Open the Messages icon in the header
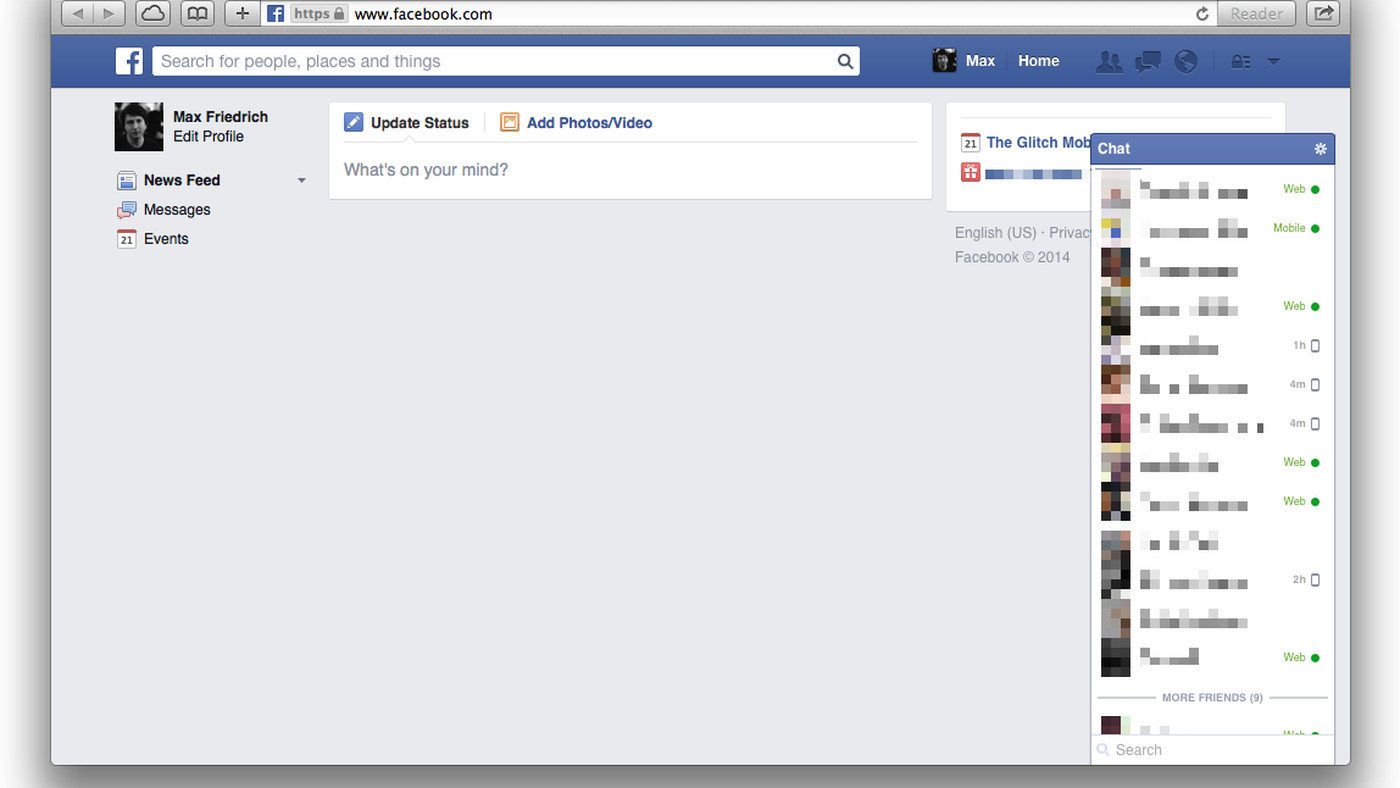1400x788 pixels. click(x=1148, y=61)
